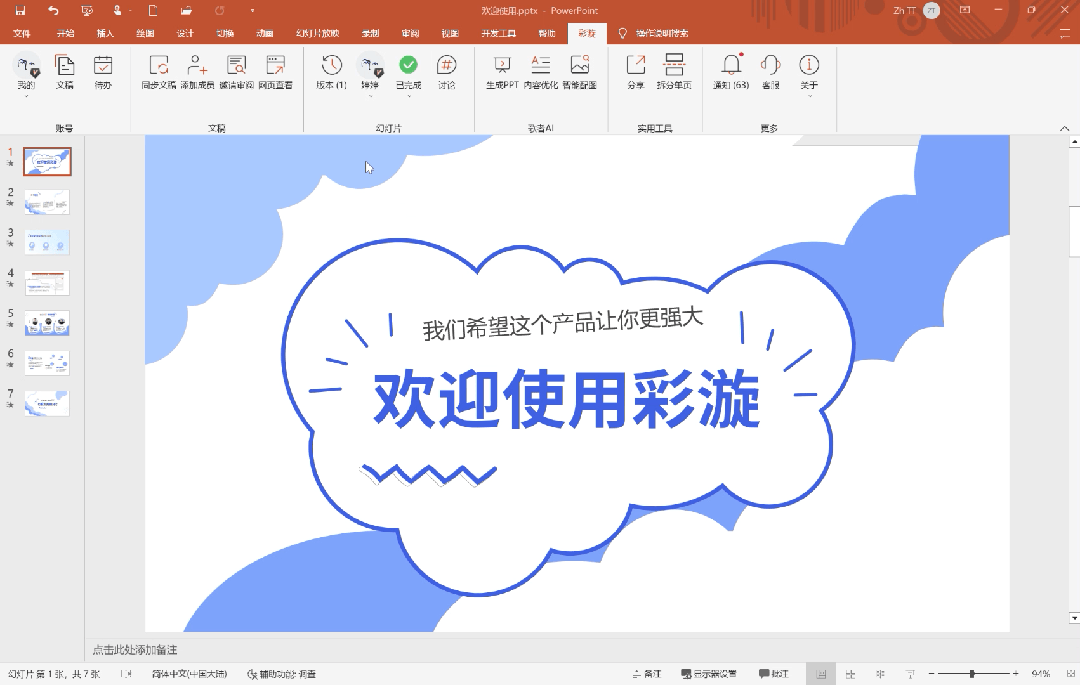
Task: Open the 待办 to-do calendar icon
Action: (x=103, y=72)
